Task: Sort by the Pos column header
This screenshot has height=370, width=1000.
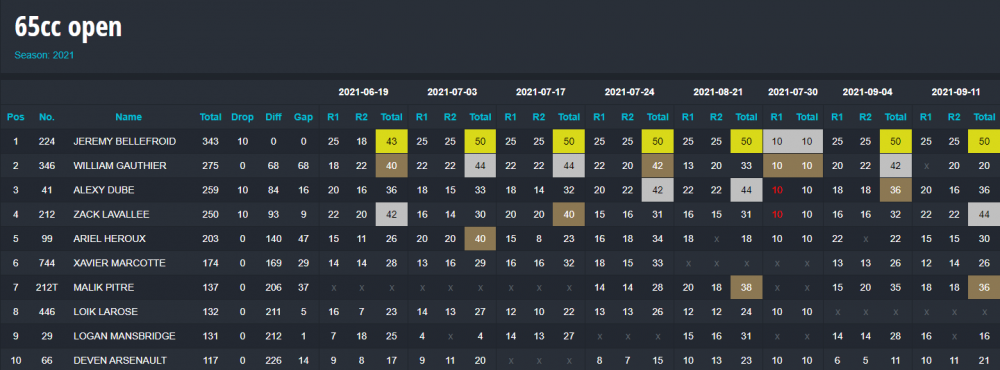Action: [x=15, y=117]
